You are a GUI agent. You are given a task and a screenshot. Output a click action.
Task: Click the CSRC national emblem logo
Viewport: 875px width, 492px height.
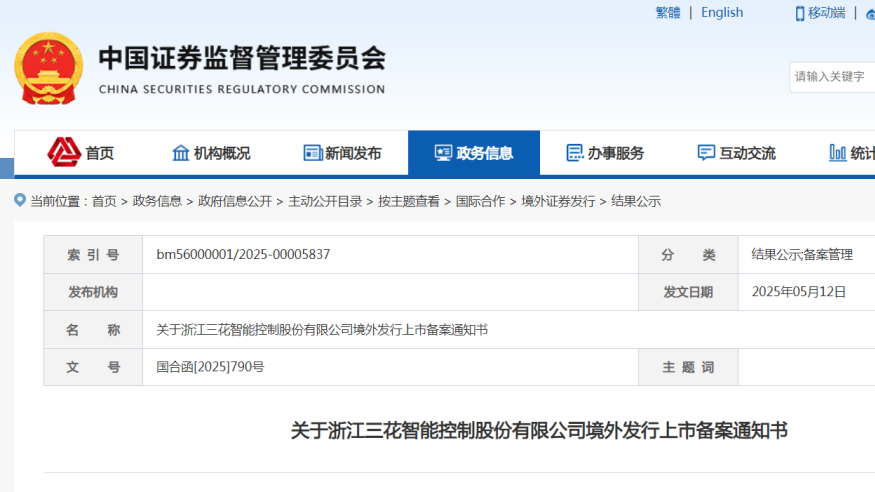click(49, 69)
